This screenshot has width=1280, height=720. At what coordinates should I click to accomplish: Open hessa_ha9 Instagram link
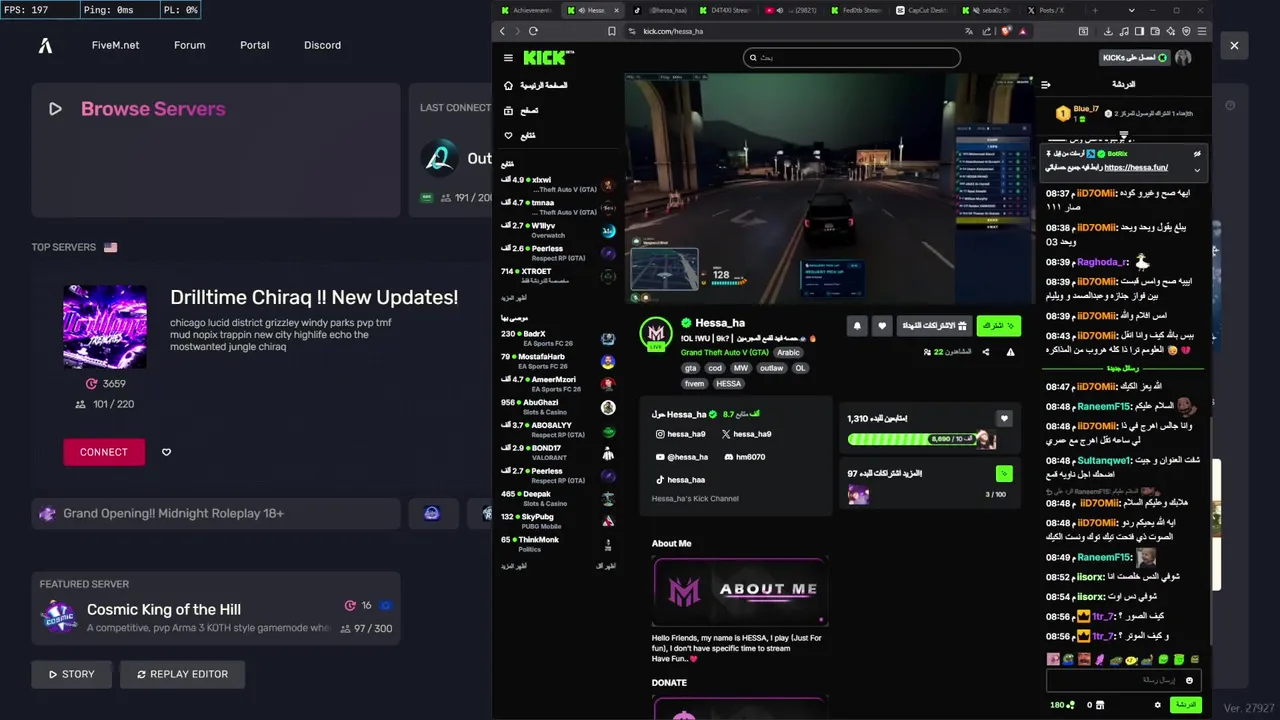(x=680, y=434)
